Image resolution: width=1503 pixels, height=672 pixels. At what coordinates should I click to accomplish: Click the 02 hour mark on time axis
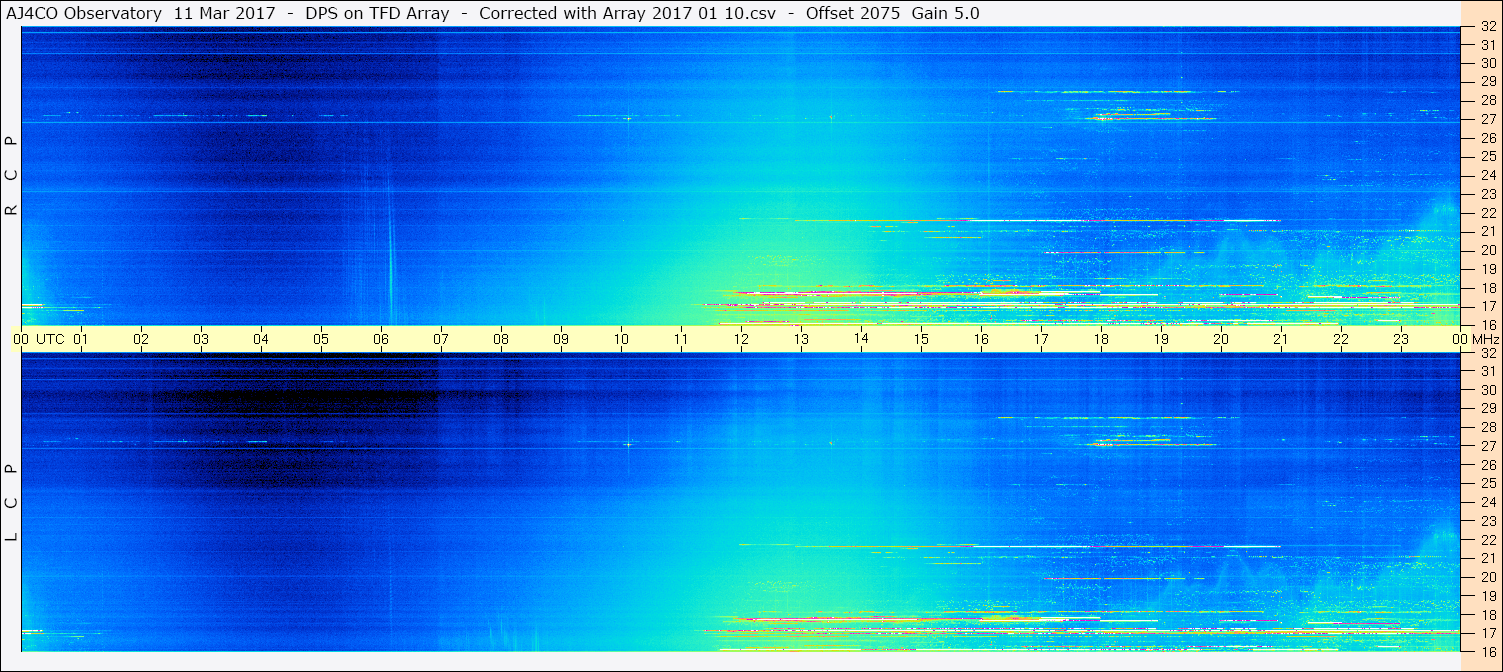(141, 339)
